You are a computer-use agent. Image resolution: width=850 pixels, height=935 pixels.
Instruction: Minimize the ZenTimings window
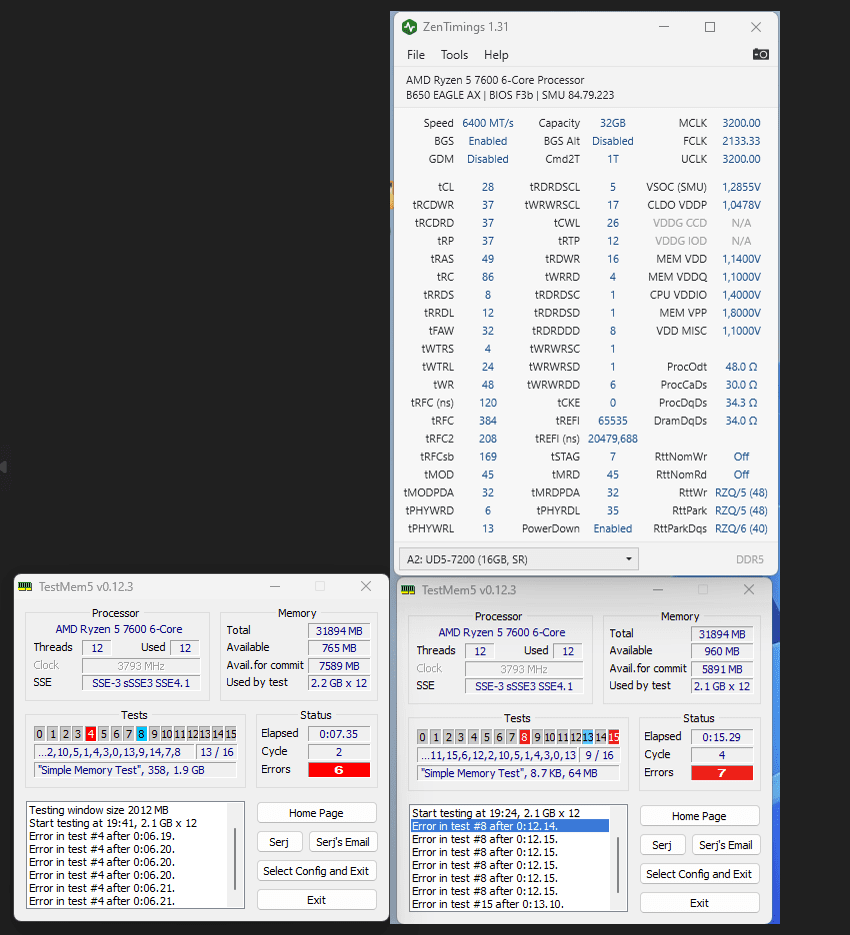pyautogui.click(x=664, y=27)
